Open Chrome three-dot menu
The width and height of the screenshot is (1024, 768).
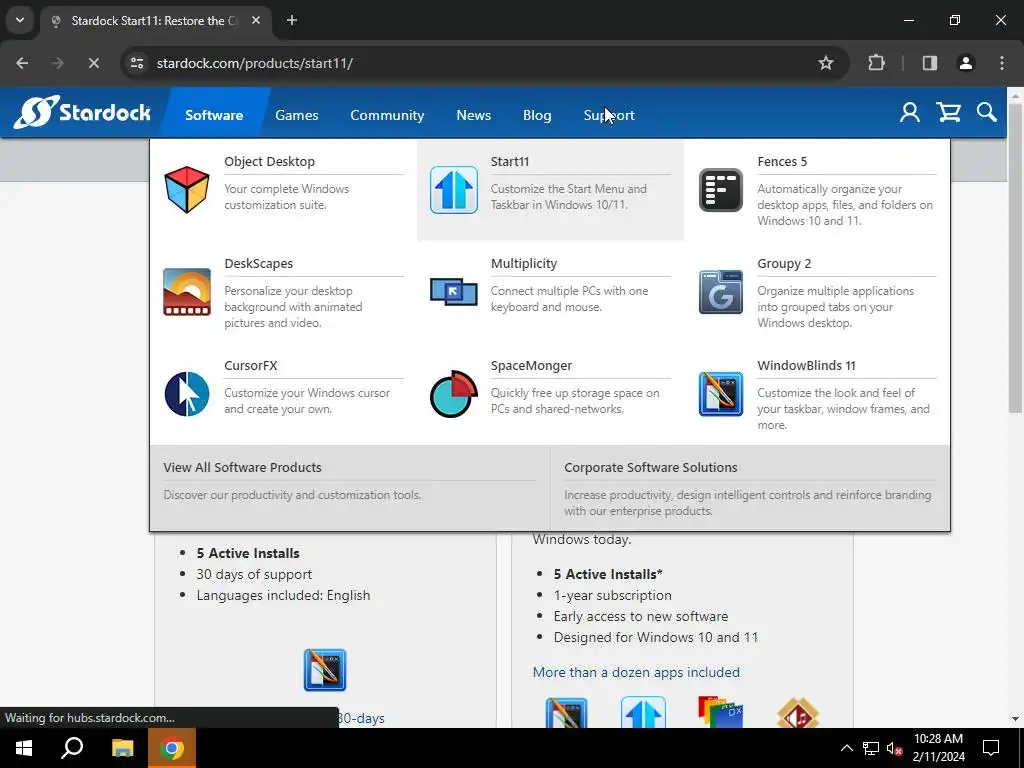[x=1001, y=63]
